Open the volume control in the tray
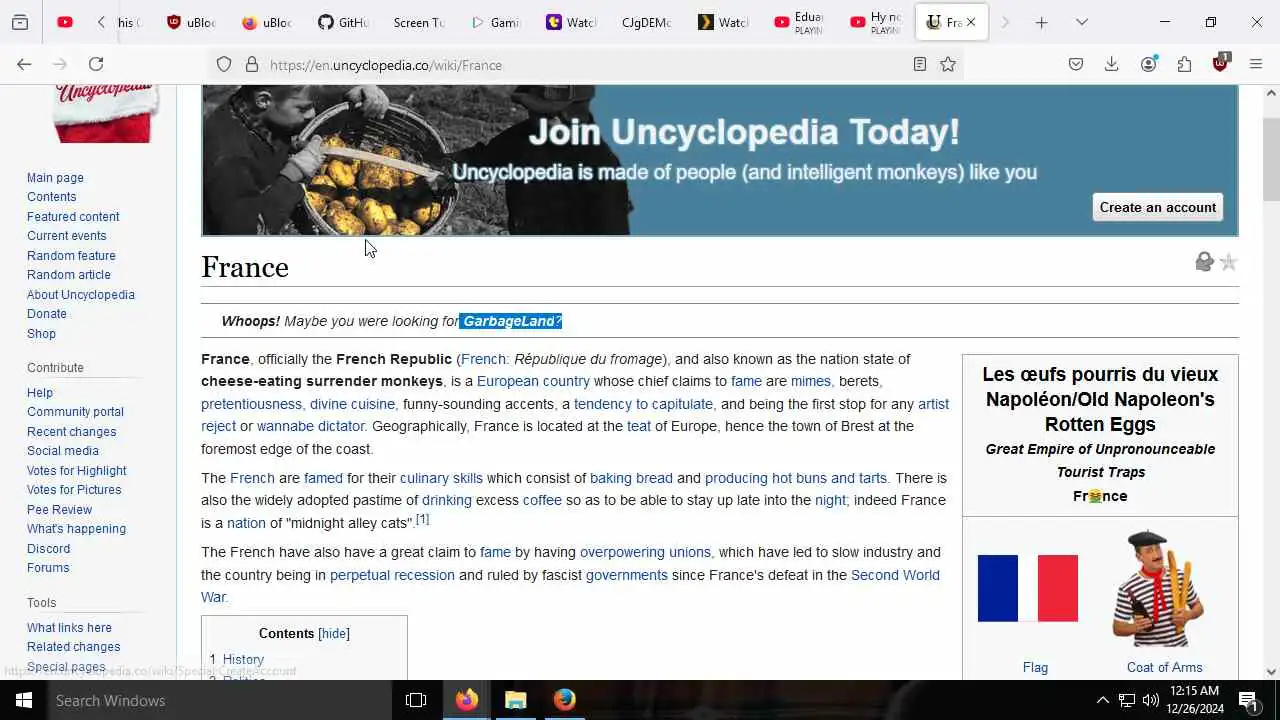This screenshot has width=1280, height=720. pos(1151,700)
